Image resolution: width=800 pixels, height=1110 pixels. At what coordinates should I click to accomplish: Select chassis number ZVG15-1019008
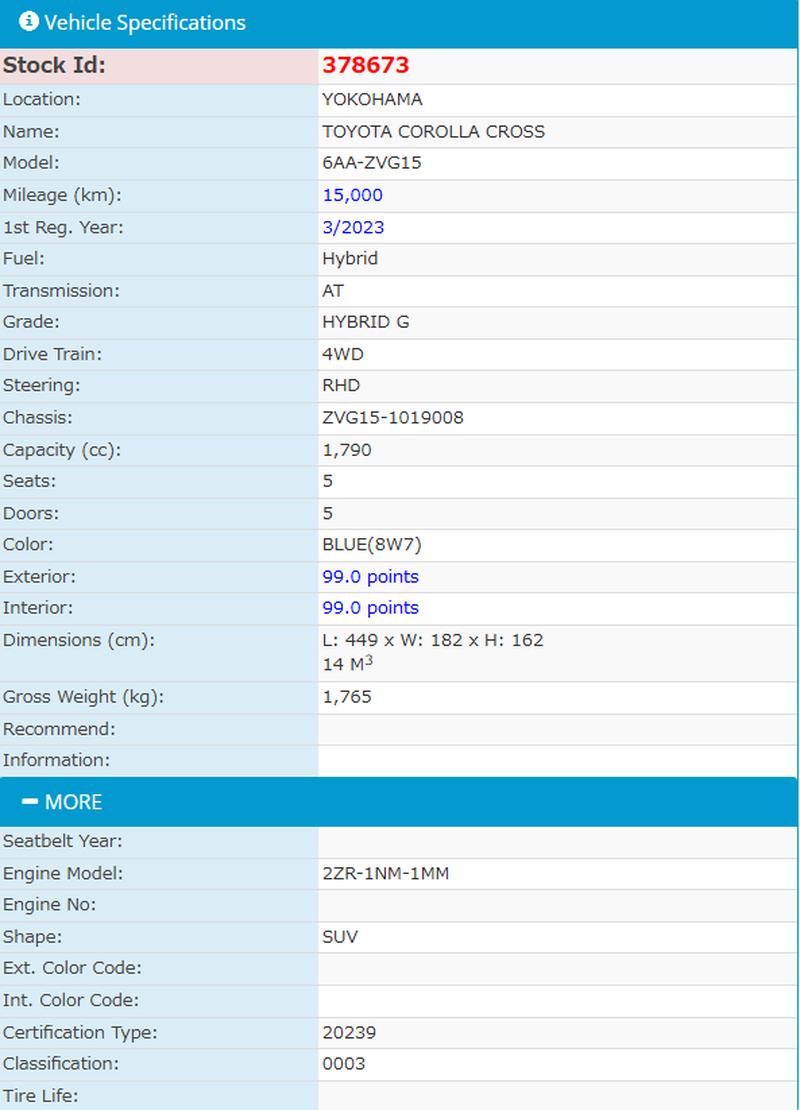coord(393,418)
